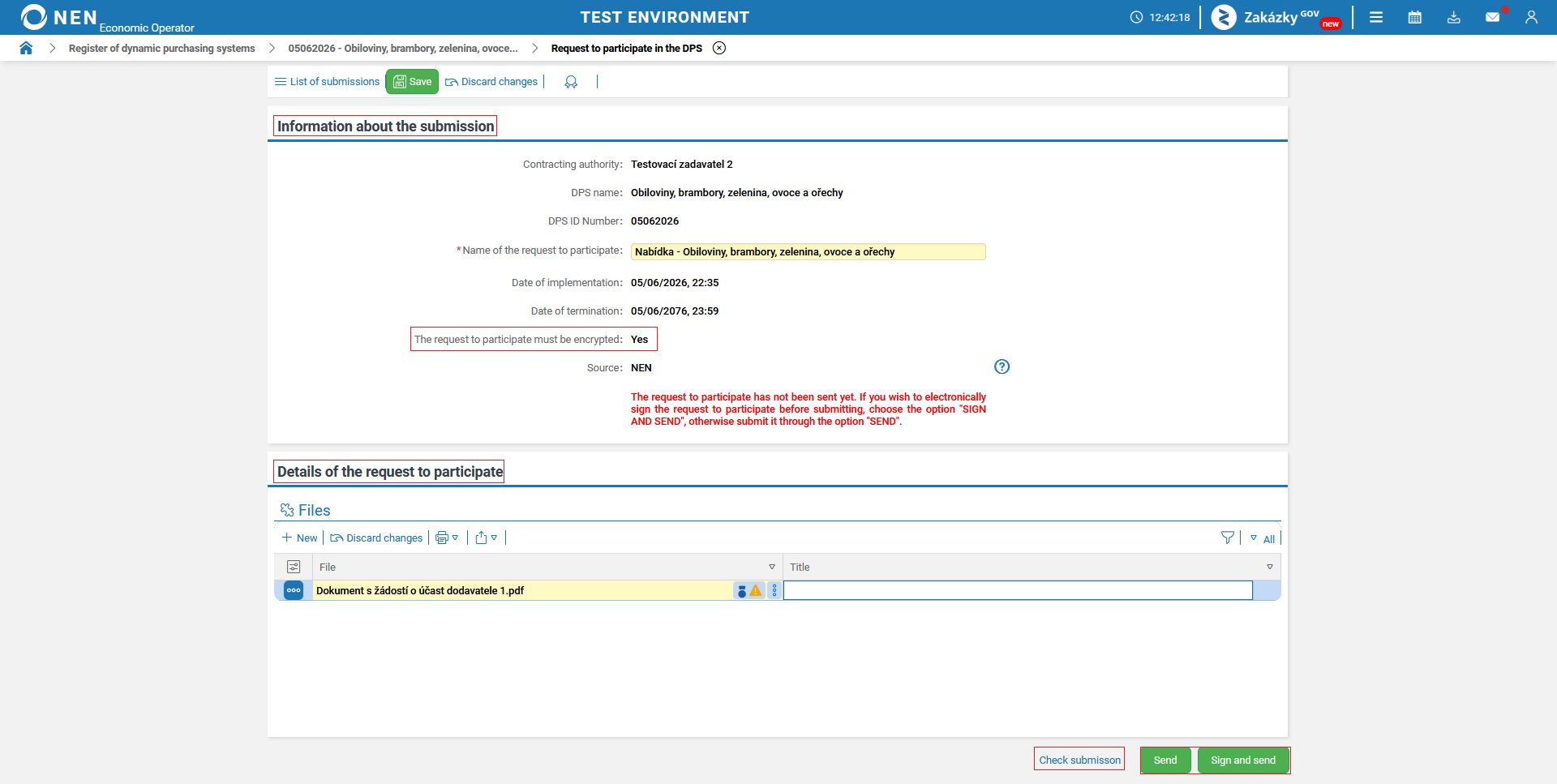
Task: Click Check submission button
Action: click(x=1079, y=760)
